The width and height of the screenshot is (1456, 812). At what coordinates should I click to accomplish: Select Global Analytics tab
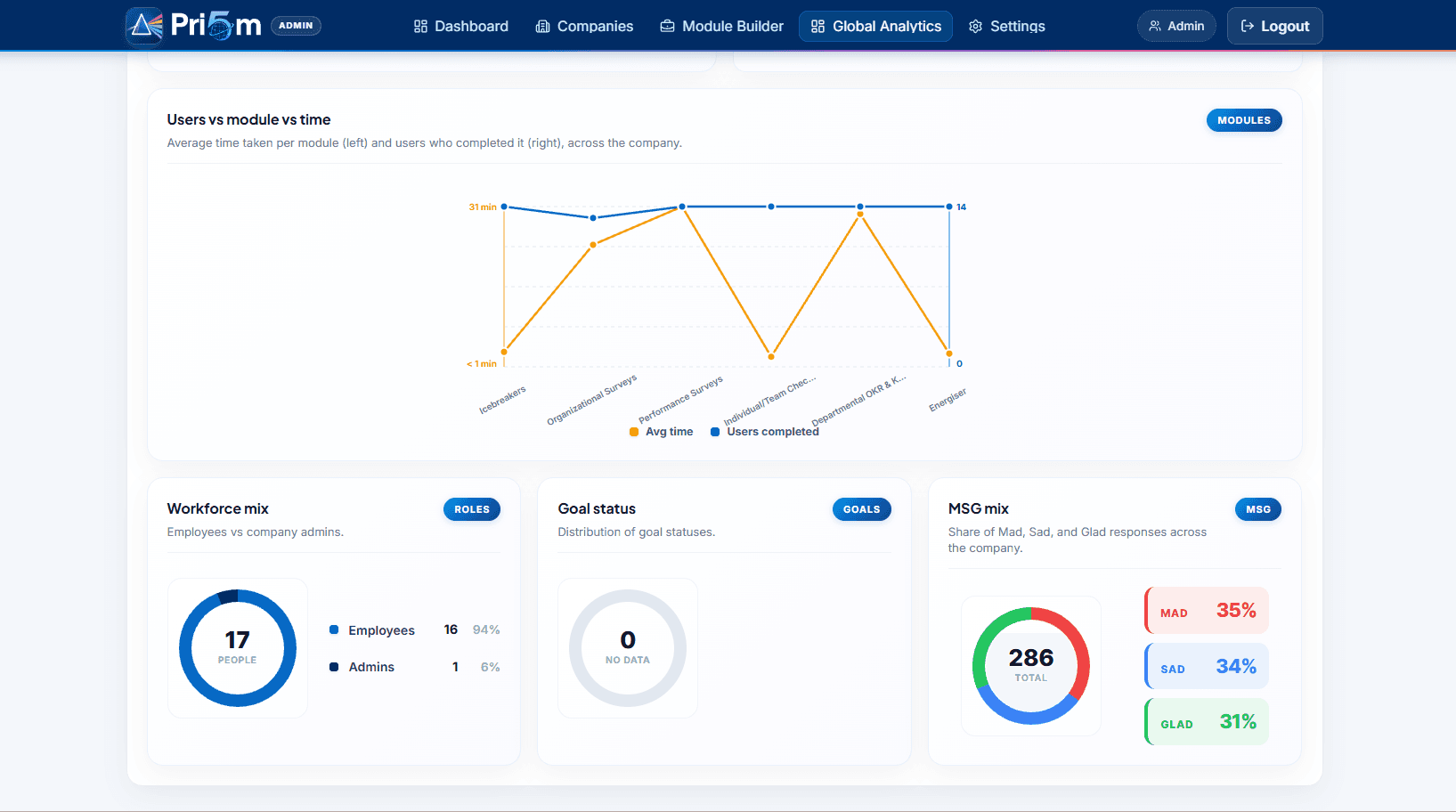pyautogui.click(x=876, y=27)
